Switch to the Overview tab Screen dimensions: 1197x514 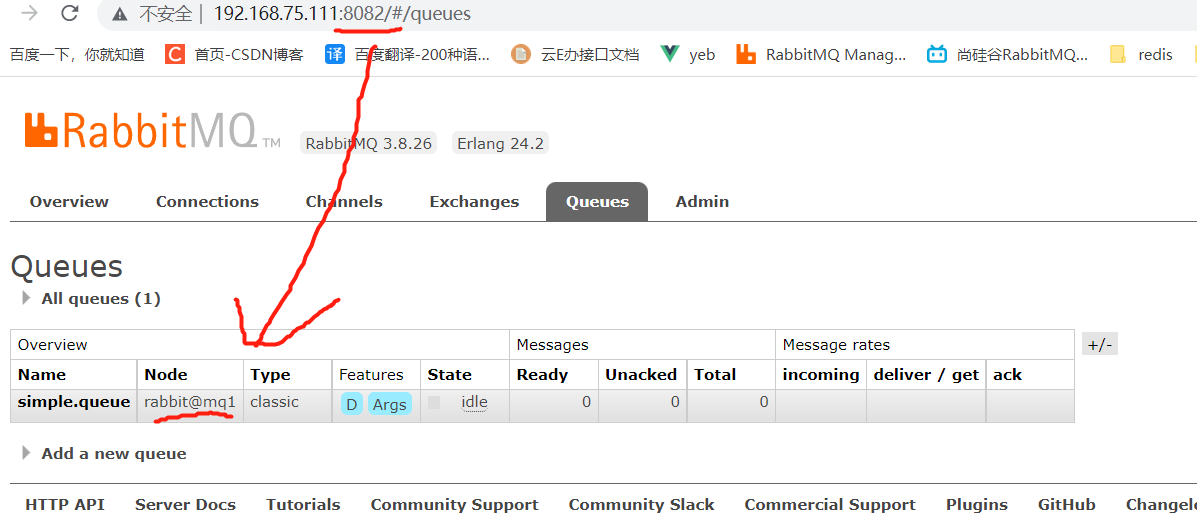coord(69,202)
